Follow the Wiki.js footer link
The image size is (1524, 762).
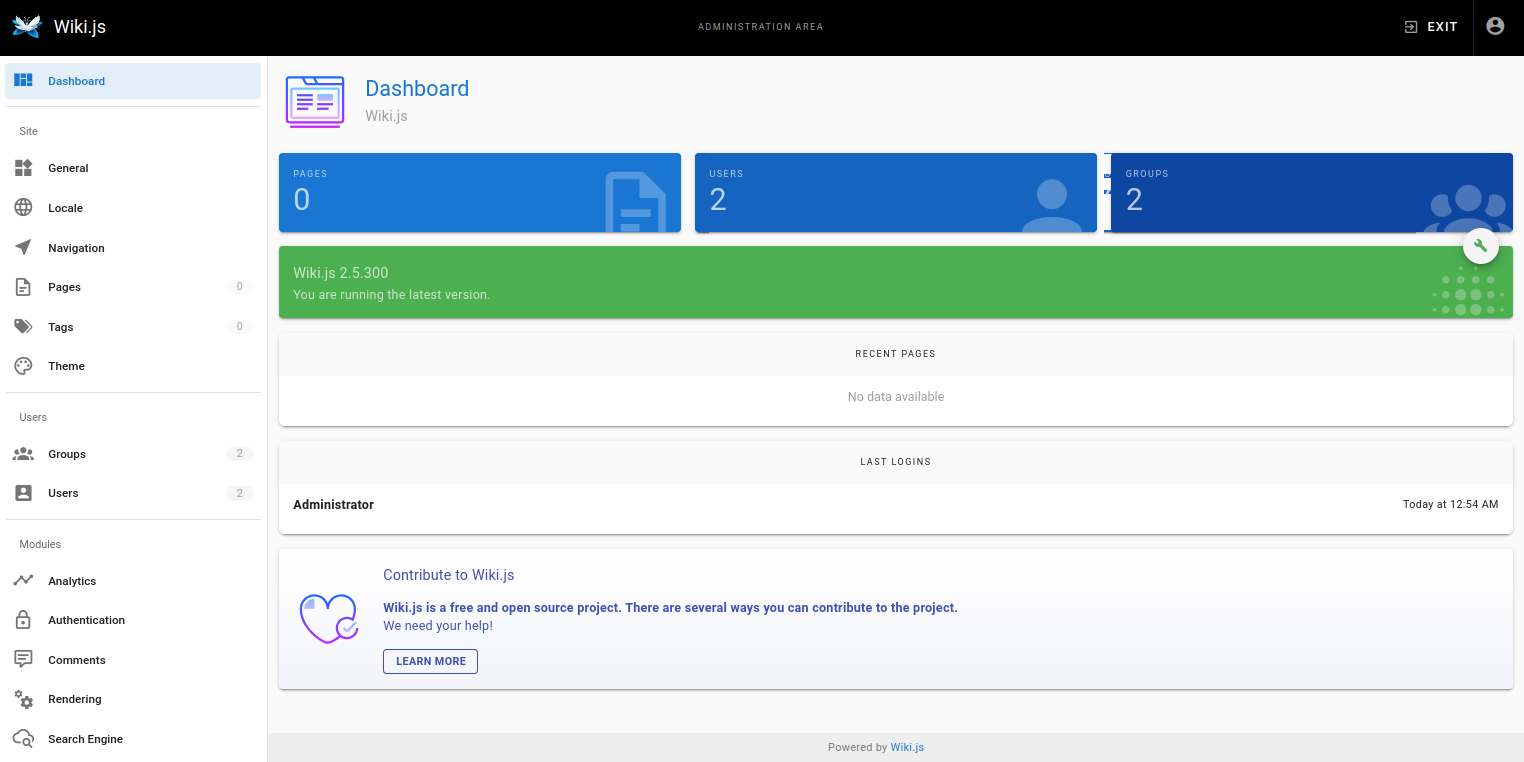(x=907, y=747)
